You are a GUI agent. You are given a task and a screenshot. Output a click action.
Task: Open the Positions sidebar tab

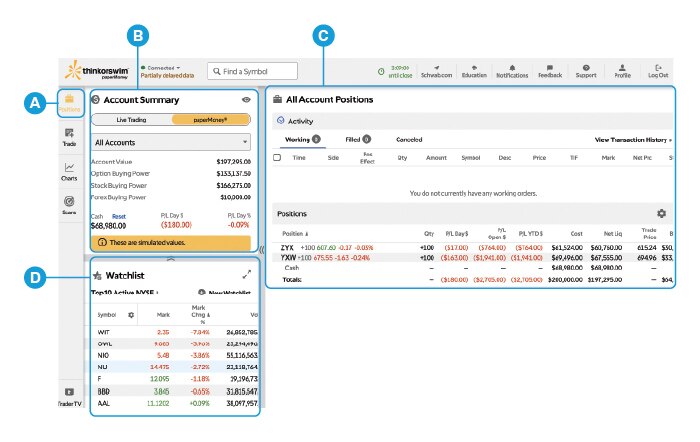[69, 103]
